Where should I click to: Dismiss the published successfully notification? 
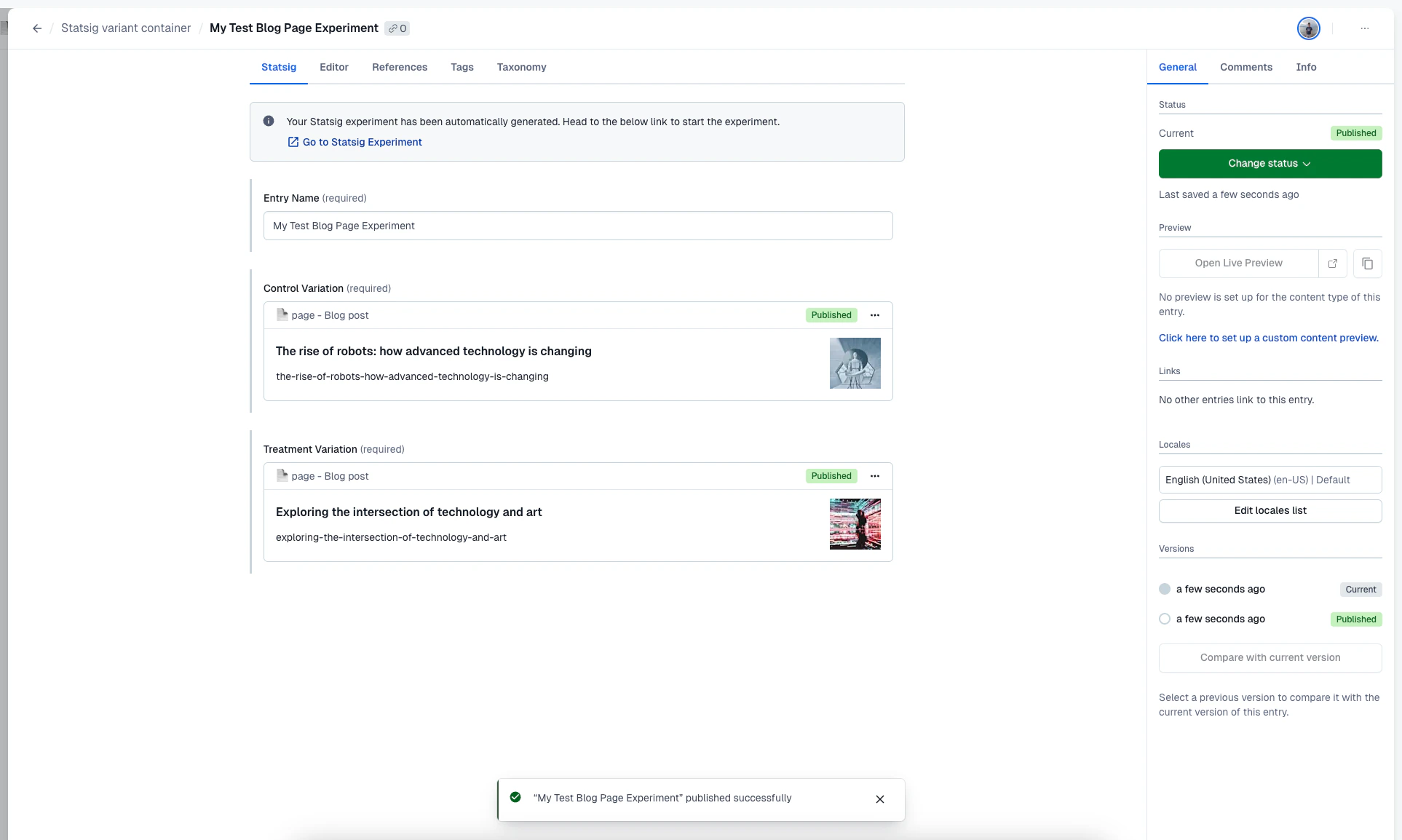[879, 799]
